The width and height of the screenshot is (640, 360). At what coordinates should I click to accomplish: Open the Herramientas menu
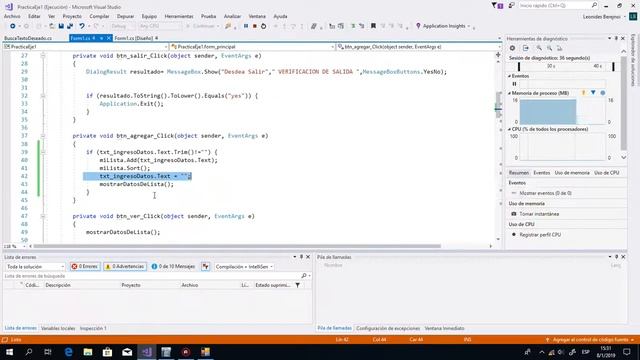pos(179,16)
